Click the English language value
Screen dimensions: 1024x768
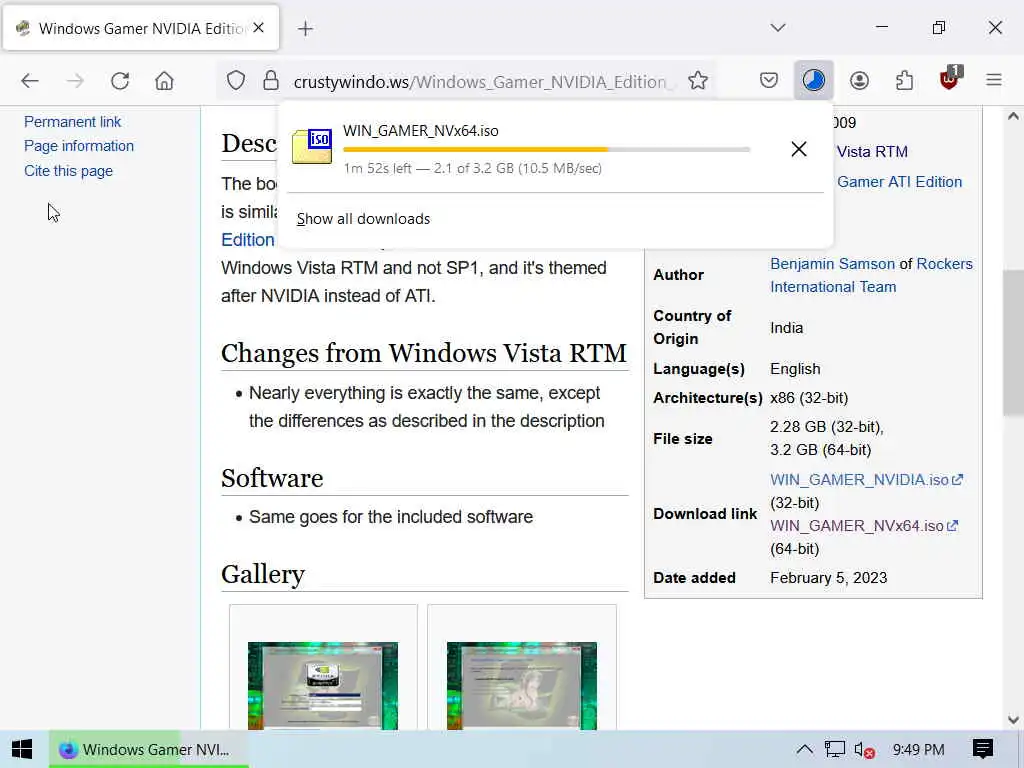coord(795,369)
